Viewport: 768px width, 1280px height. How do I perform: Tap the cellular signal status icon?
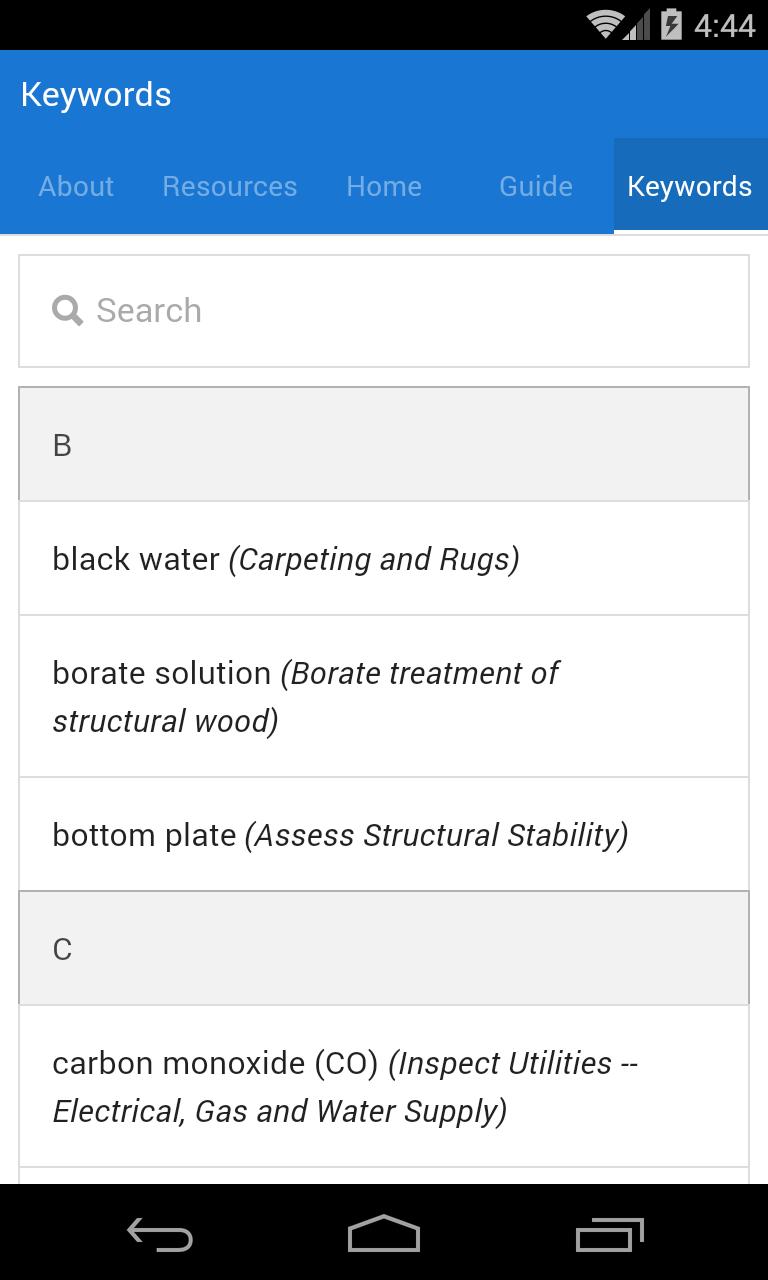pos(637,24)
